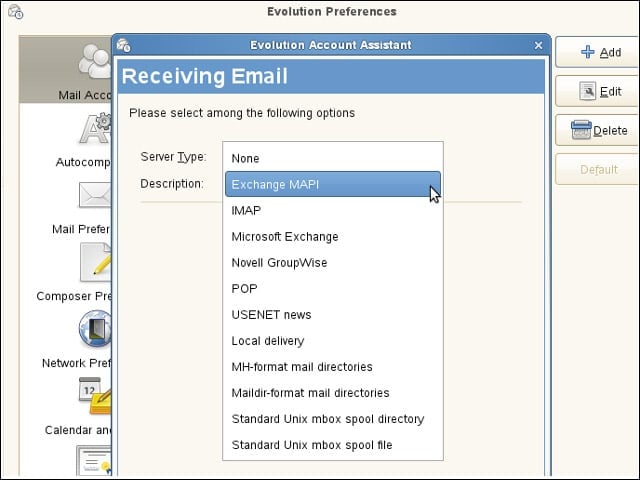The image size is (640, 480).
Task: Open Autocompletion preferences icon
Action: [96, 128]
